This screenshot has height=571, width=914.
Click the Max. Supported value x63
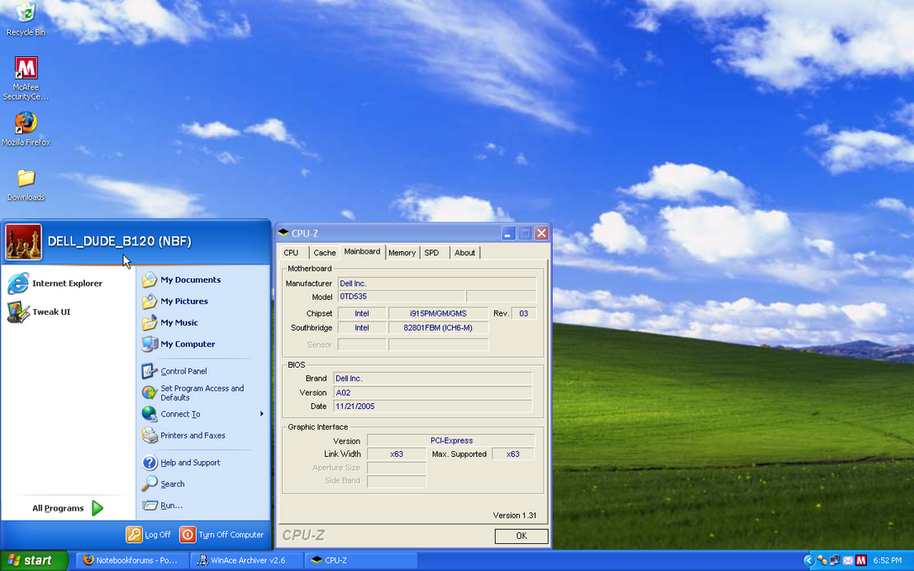513,454
